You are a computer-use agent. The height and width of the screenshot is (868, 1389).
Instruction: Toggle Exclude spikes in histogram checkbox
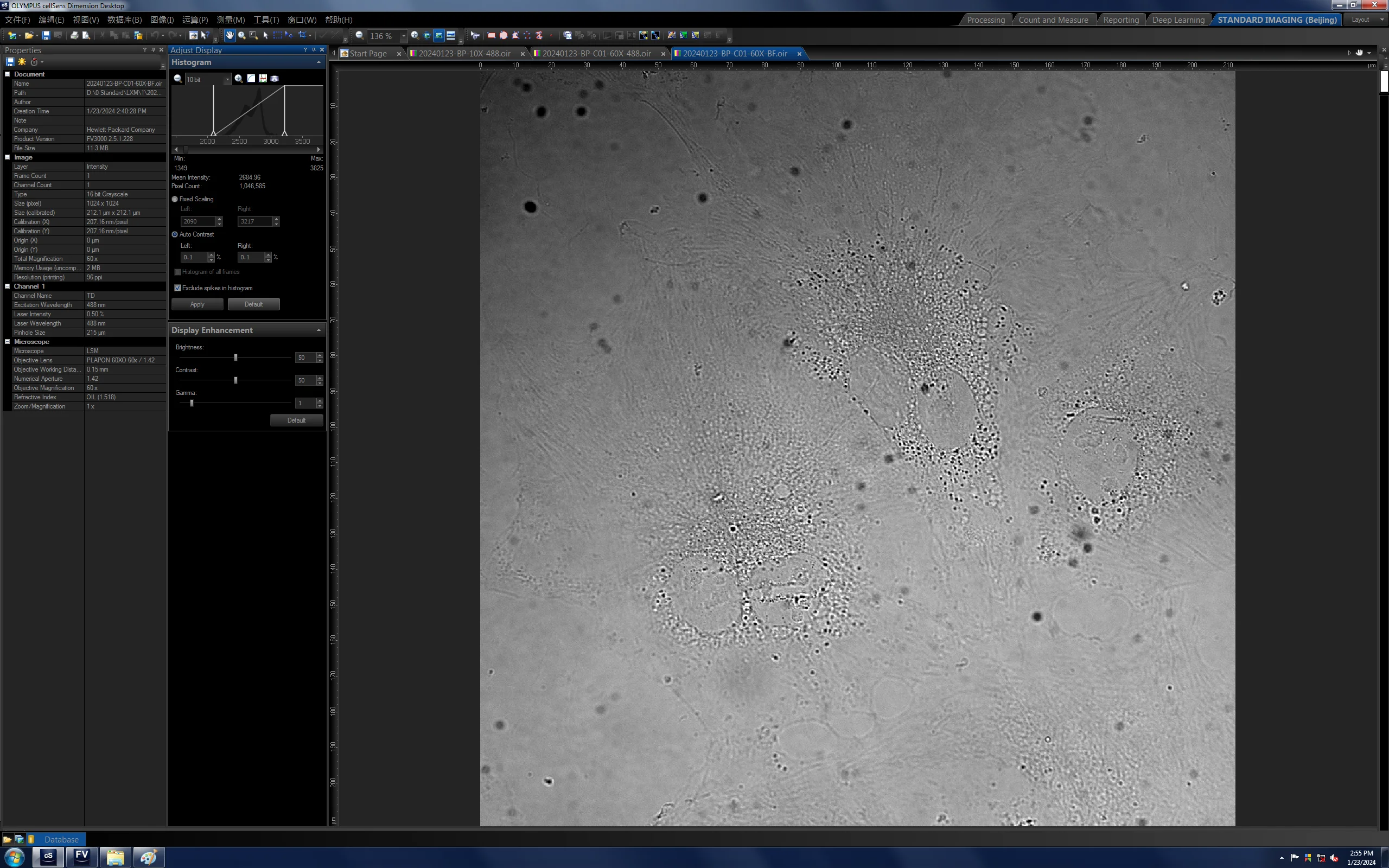click(x=177, y=288)
